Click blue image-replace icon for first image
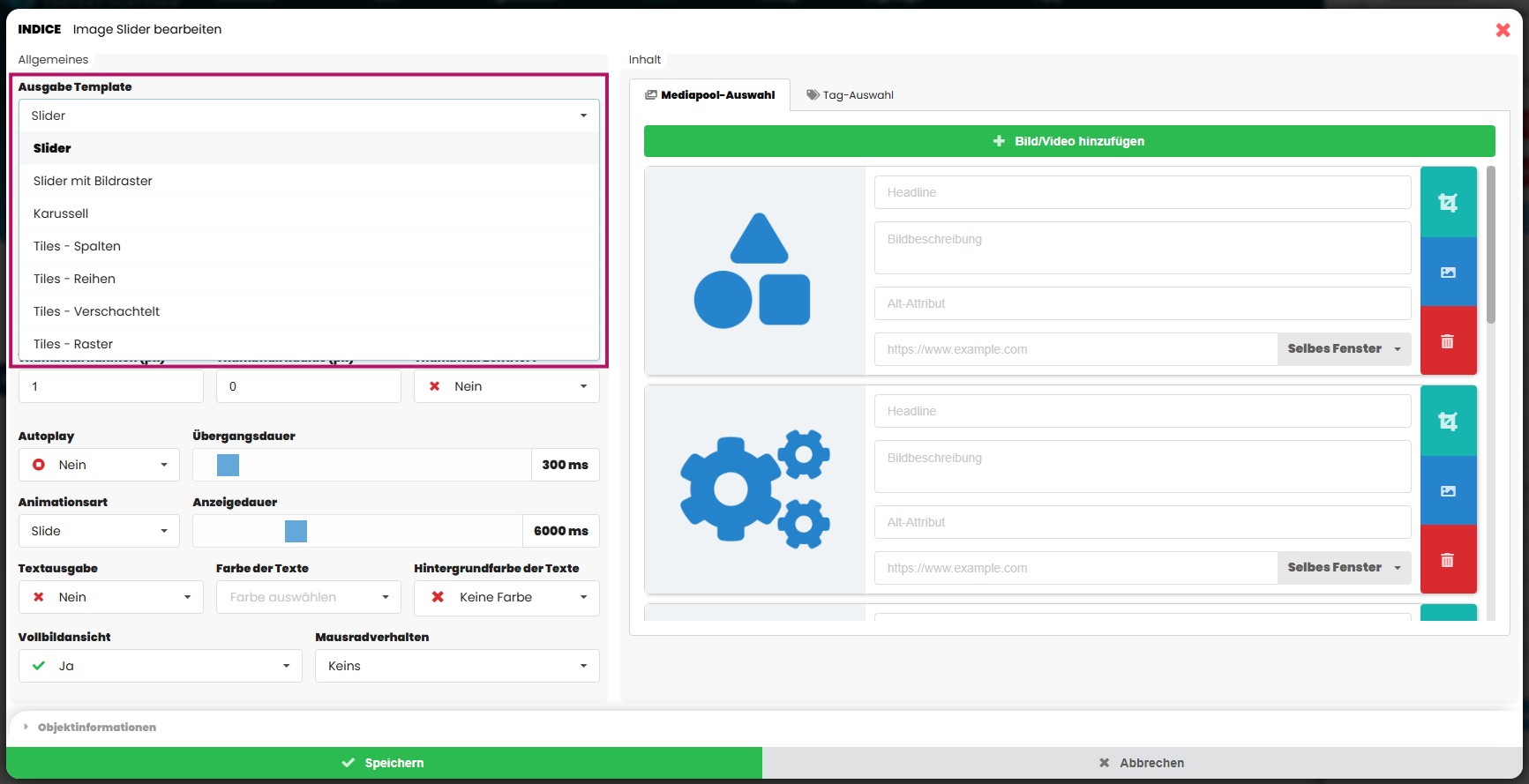1529x784 pixels. tap(1448, 273)
